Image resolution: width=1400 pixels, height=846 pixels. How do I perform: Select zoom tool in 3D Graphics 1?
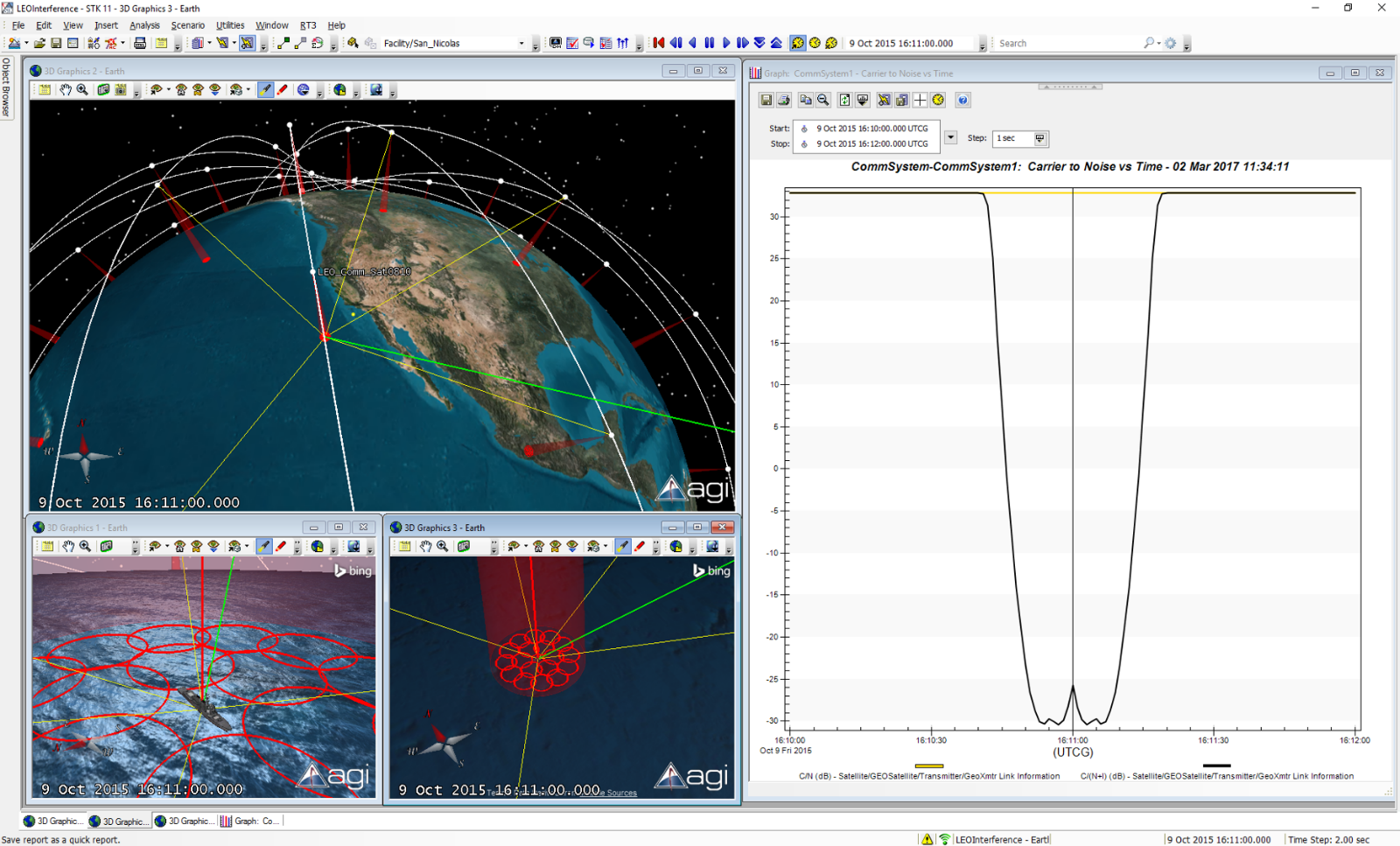[x=85, y=547]
